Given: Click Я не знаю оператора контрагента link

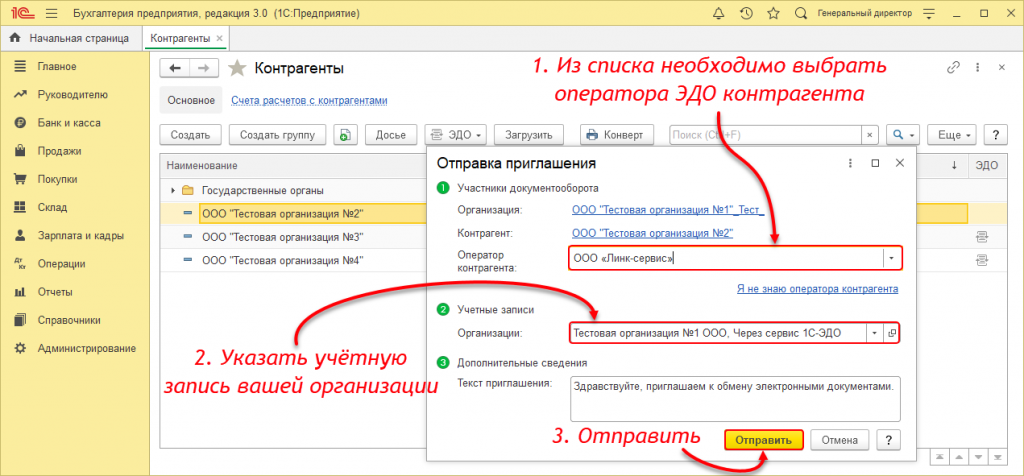Looking at the screenshot, I should coord(818,289).
